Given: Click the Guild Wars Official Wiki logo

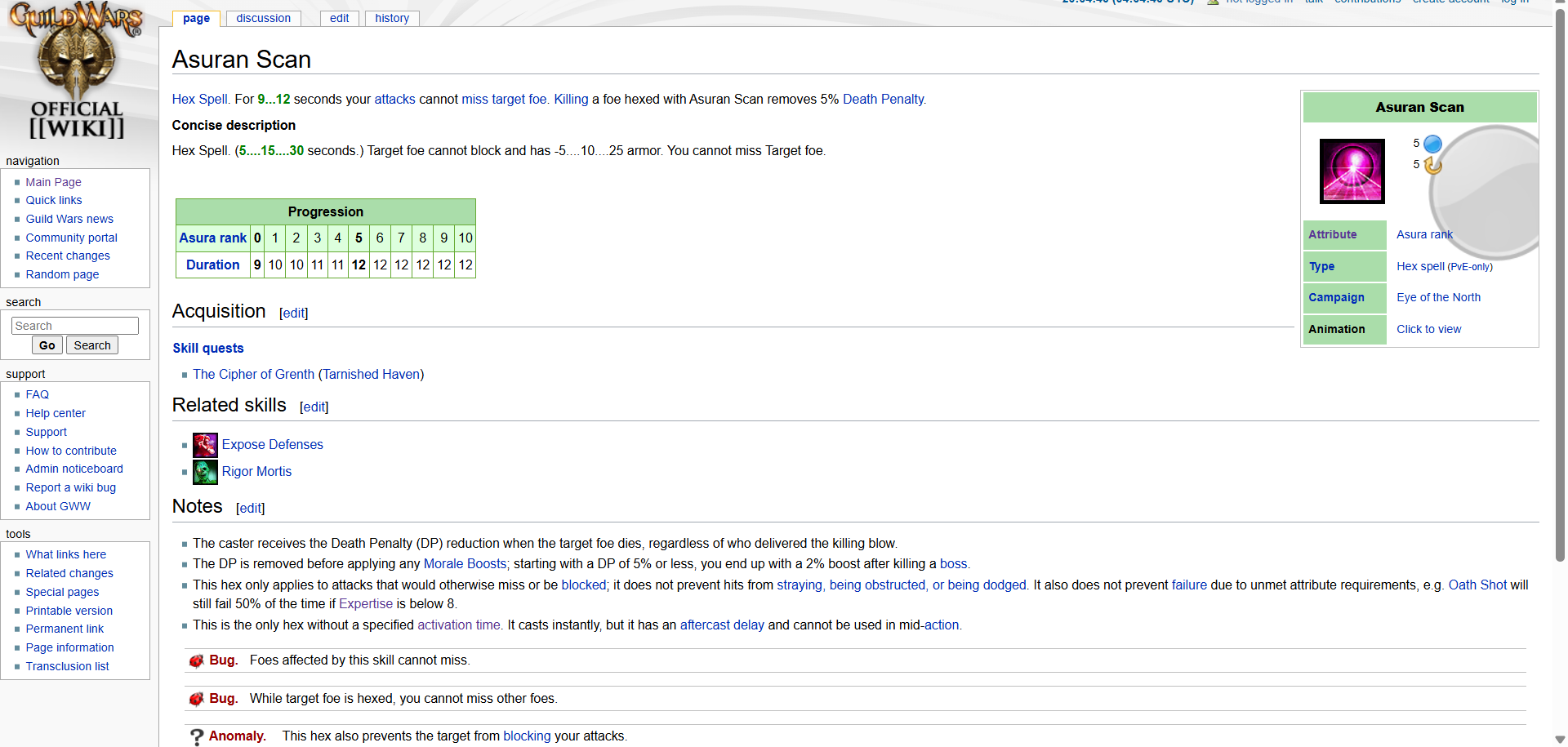Looking at the screenshot, I should pyautogui.click(x=77, y=70).
